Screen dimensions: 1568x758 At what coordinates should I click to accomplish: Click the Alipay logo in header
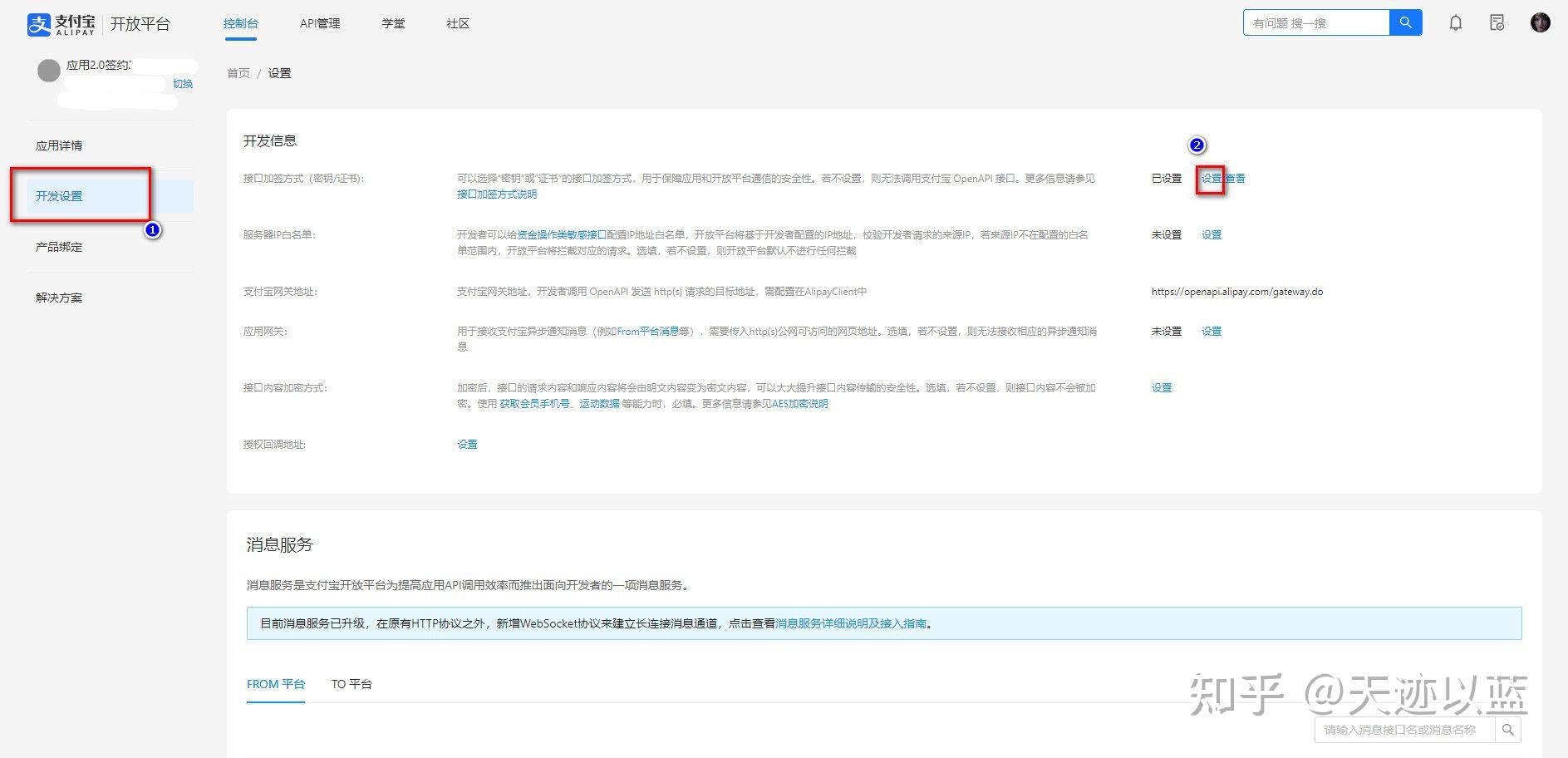pyautogui.click(x=61, y=24)
